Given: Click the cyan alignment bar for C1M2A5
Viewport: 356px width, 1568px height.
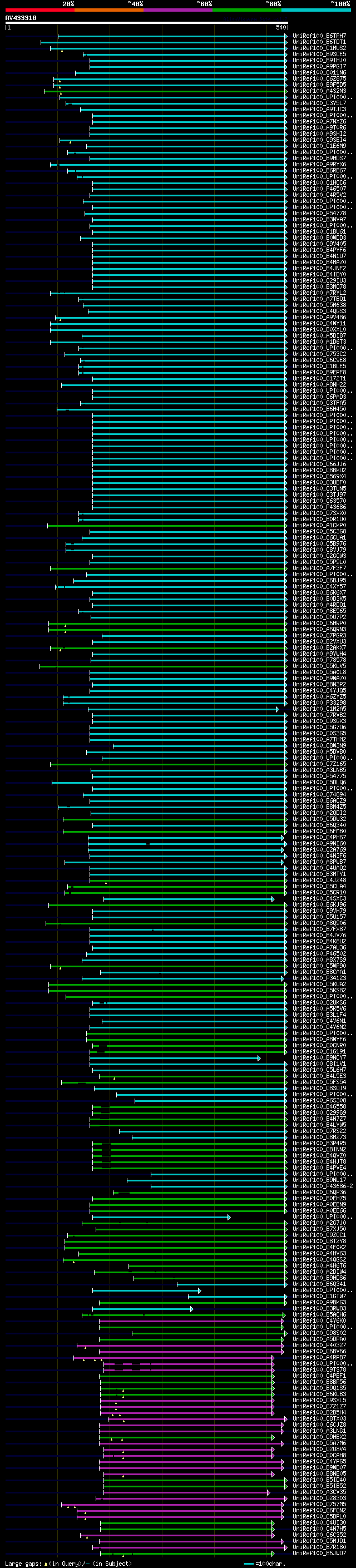Looking at the screenshot, I should pos(183,710).
